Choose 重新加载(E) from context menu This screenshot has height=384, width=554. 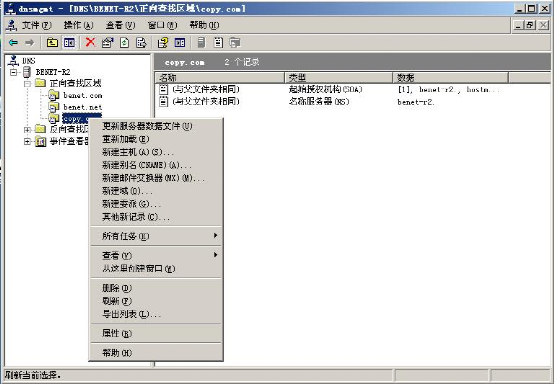point(156,139)
